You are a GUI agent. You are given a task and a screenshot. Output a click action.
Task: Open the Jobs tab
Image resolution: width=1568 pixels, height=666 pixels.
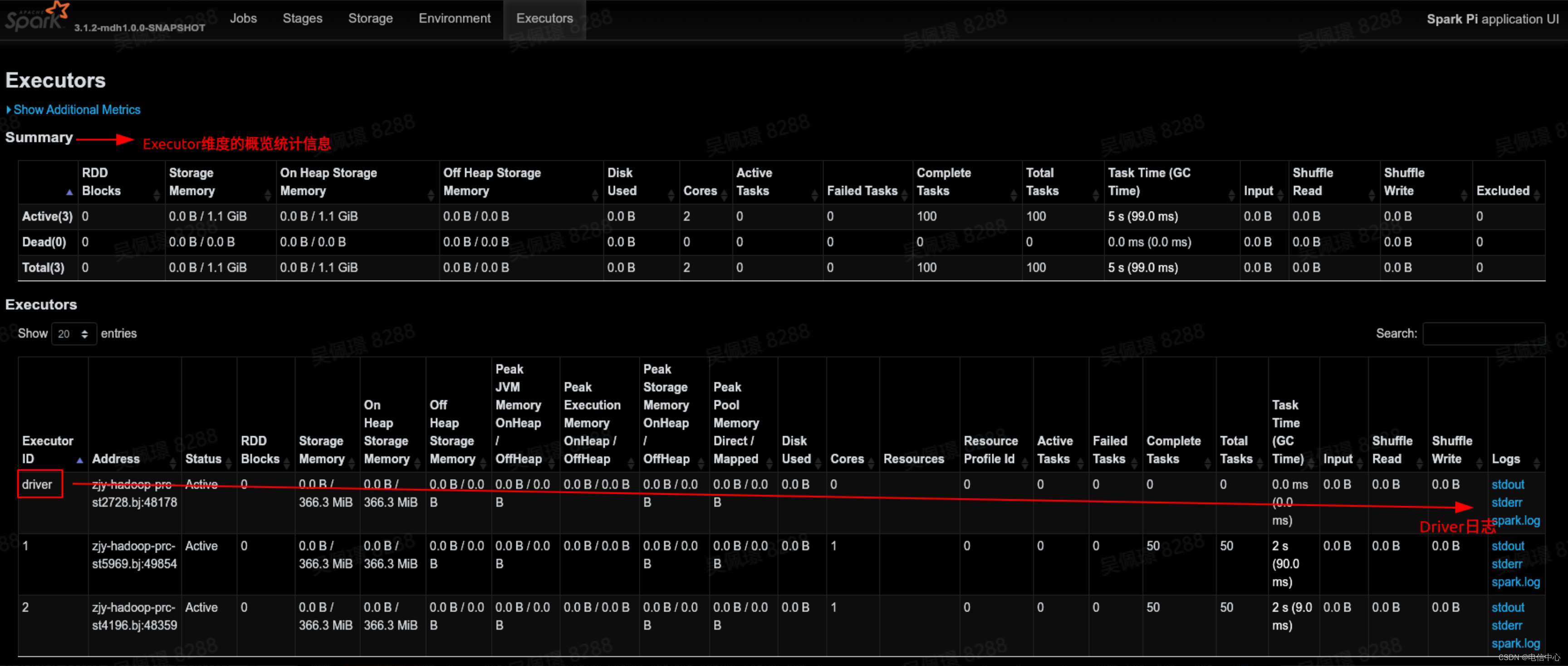[243, 18]
